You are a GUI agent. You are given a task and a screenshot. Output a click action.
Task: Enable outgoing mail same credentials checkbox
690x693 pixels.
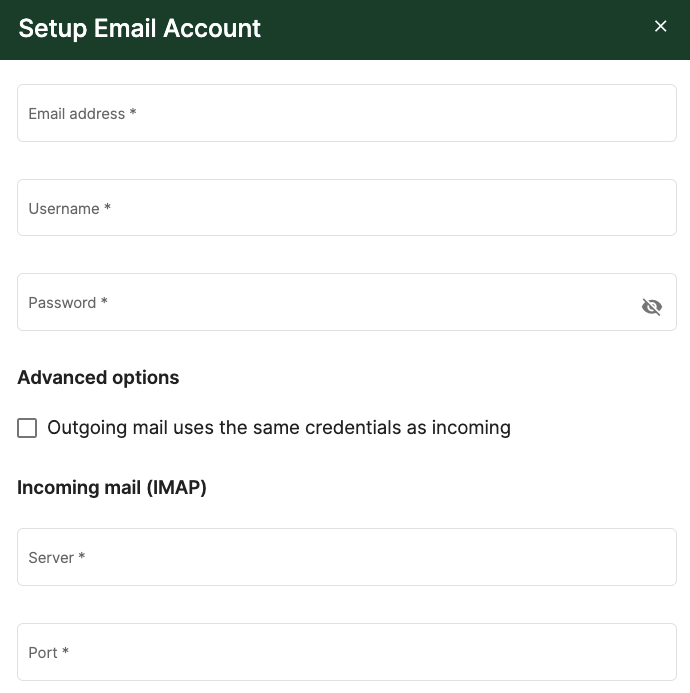27,428
